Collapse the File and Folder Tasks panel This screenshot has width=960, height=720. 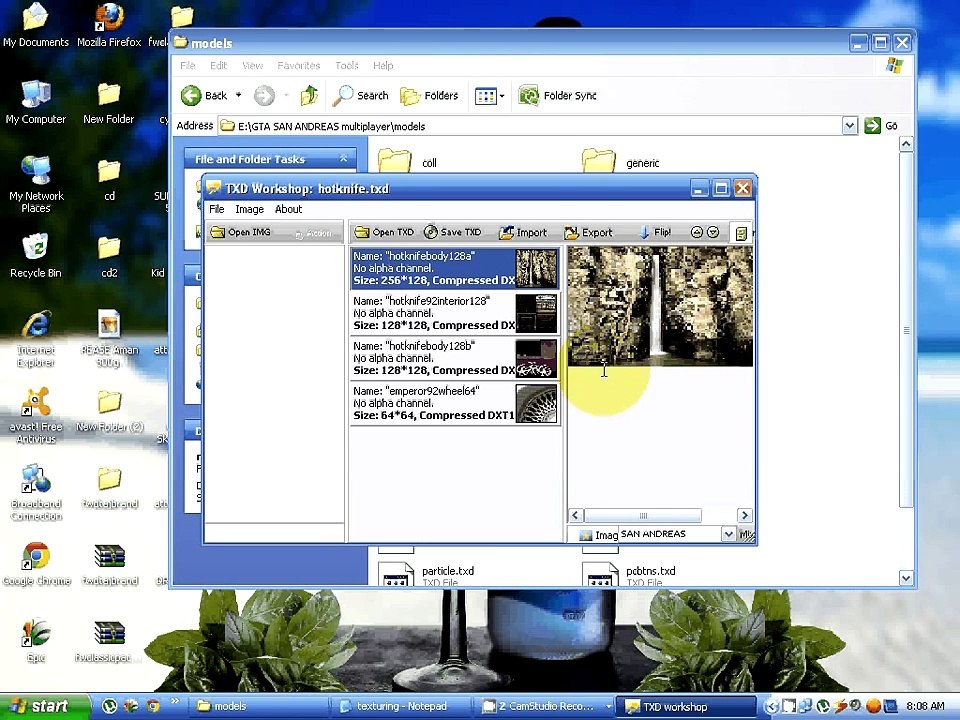pyautogui.click(x=343, y=159)
